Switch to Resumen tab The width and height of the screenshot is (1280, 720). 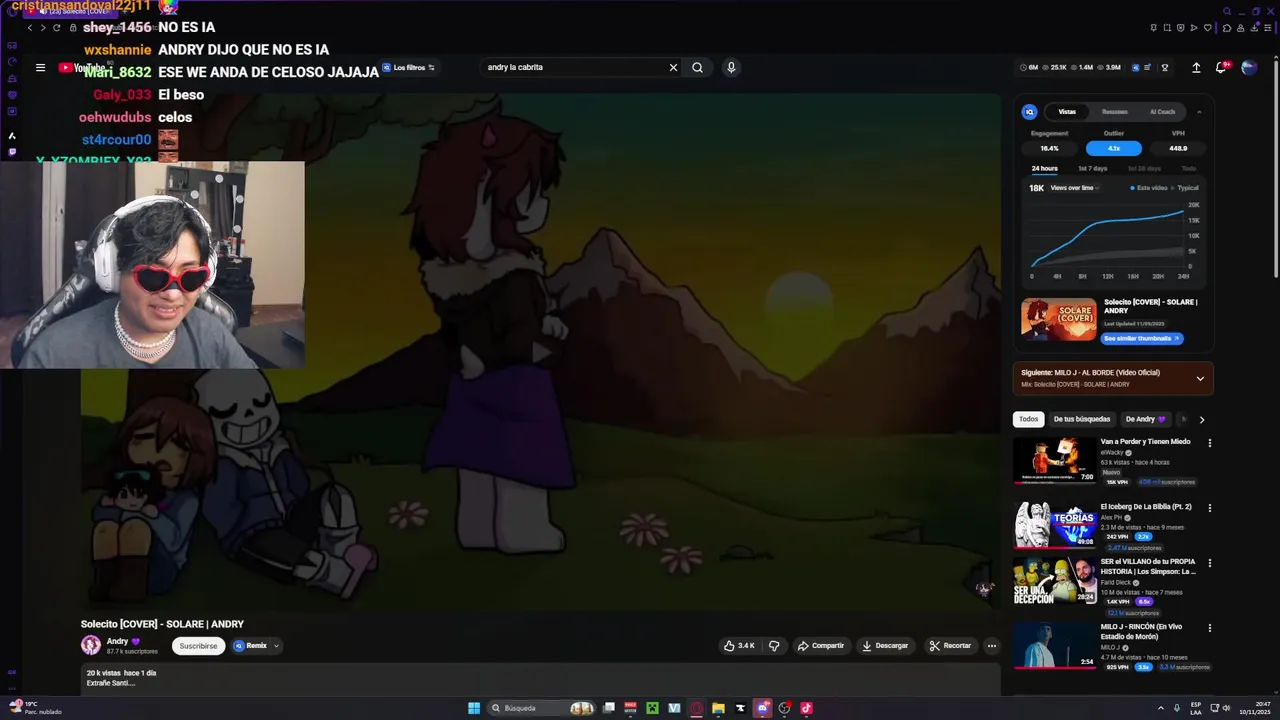point(1115,112)
